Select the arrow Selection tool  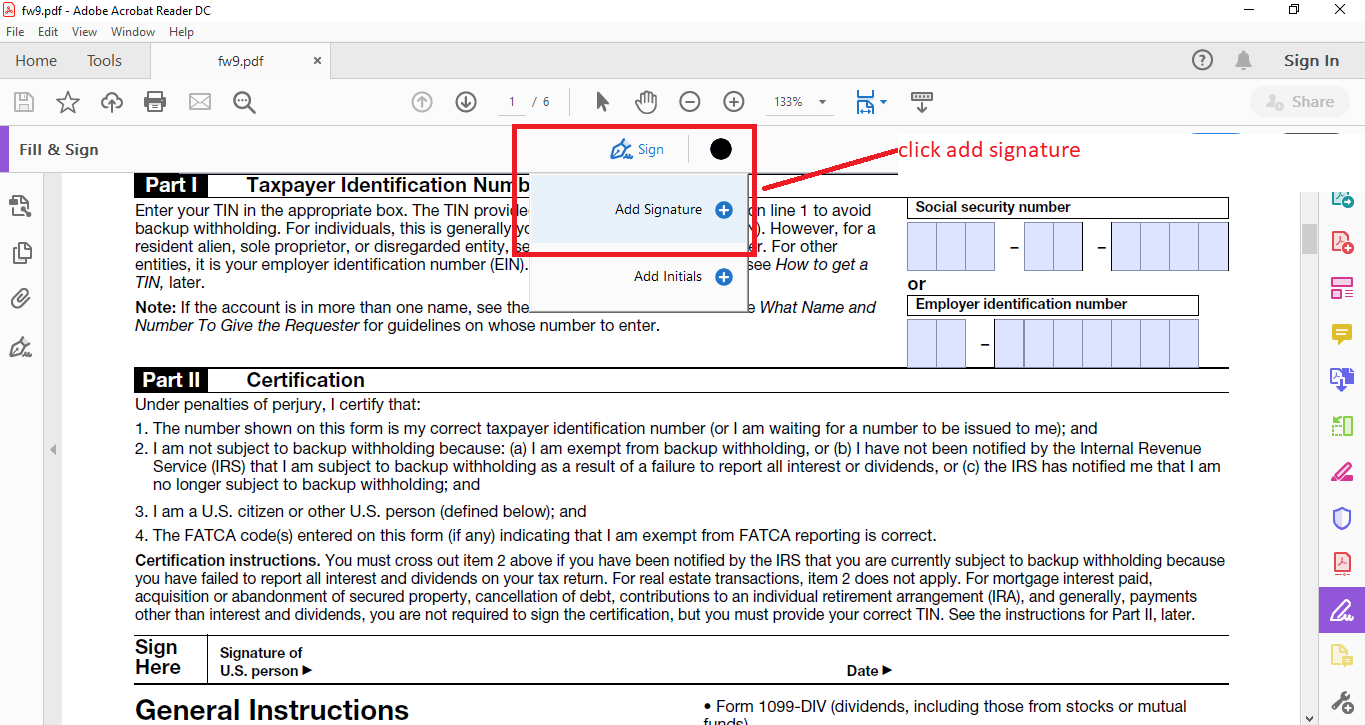click(602, 102)
